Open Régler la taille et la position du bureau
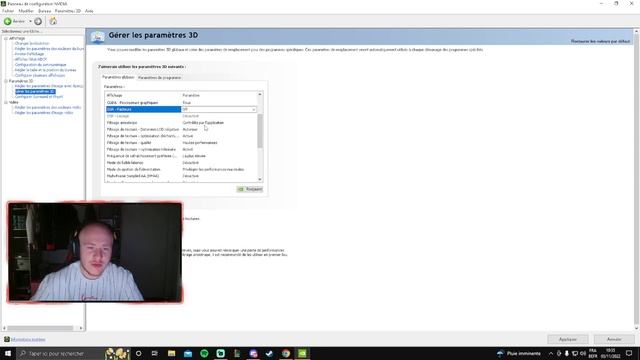 click(x=45, y=70)
